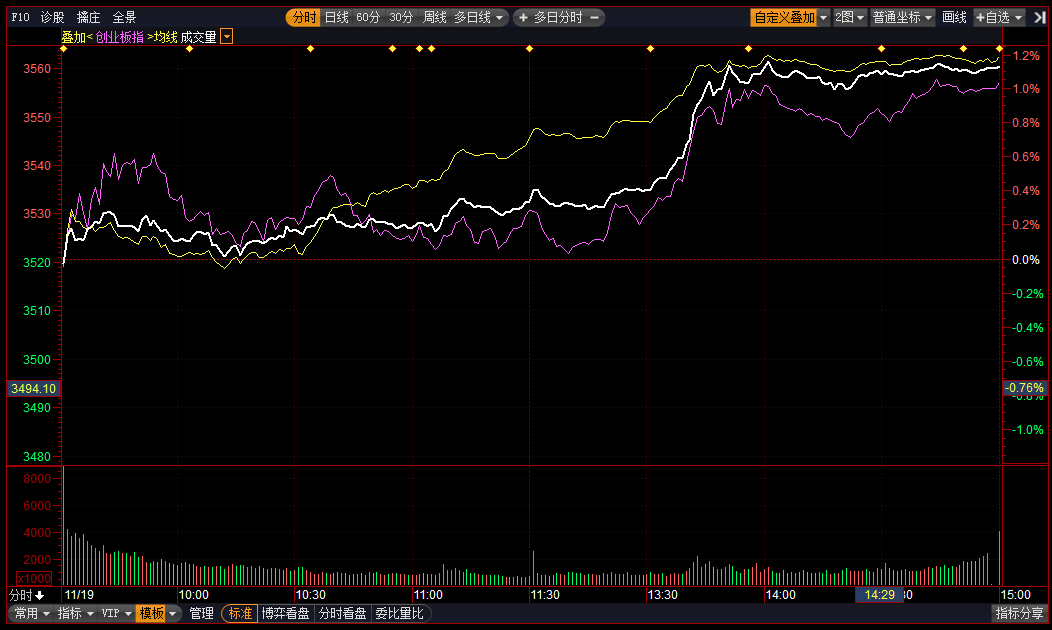The height and width of the screenshot is (630, 1052).
Task: Click the collapse arrow icon at top right
Action: point(1040,17)
